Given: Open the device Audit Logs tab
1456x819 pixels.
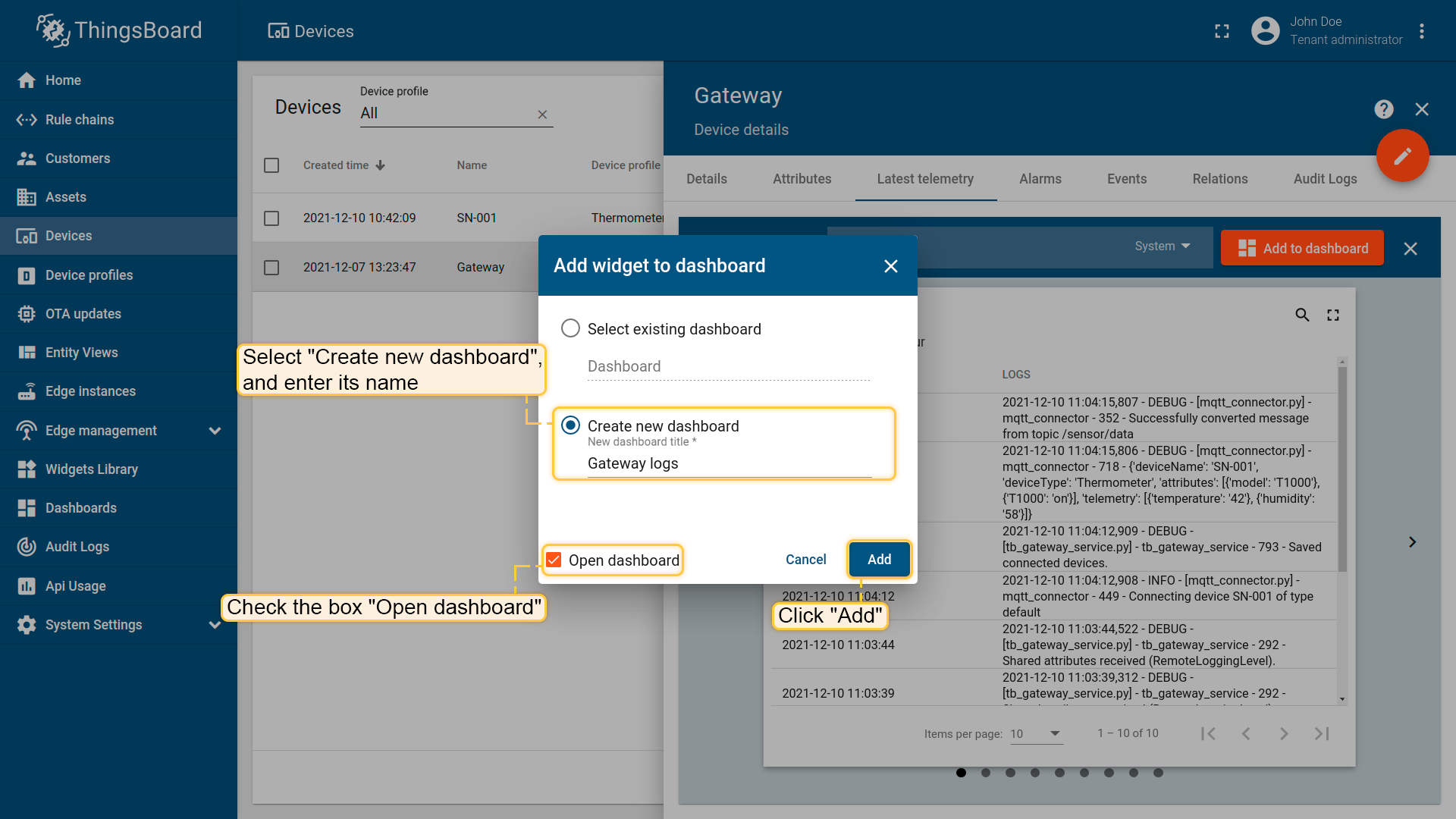Looking at the screenshot, I should click(x=1326, y=179).
